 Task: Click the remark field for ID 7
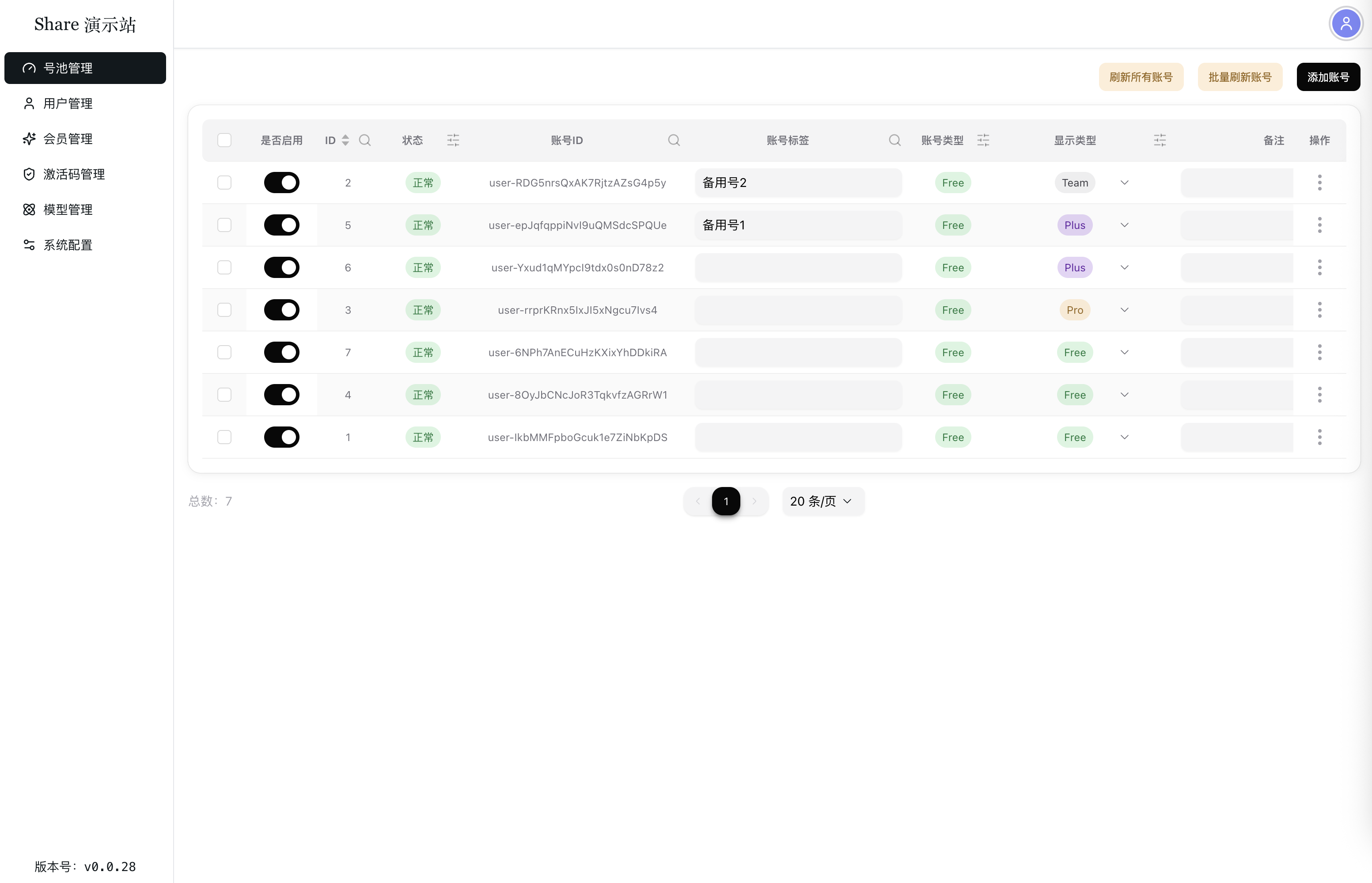[x=1237, y=352]
